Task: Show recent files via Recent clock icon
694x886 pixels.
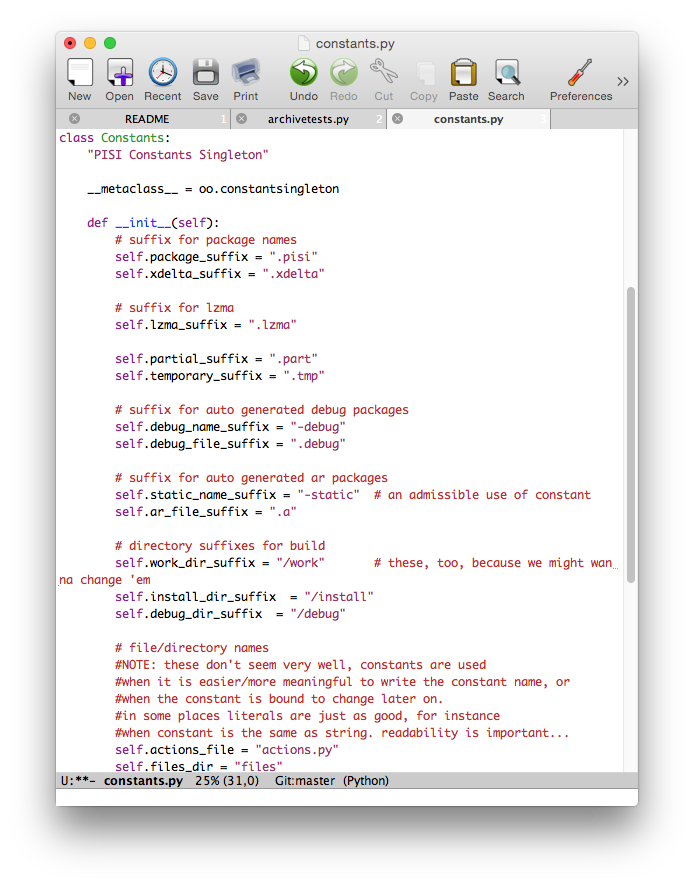Action: pos(163,73)
